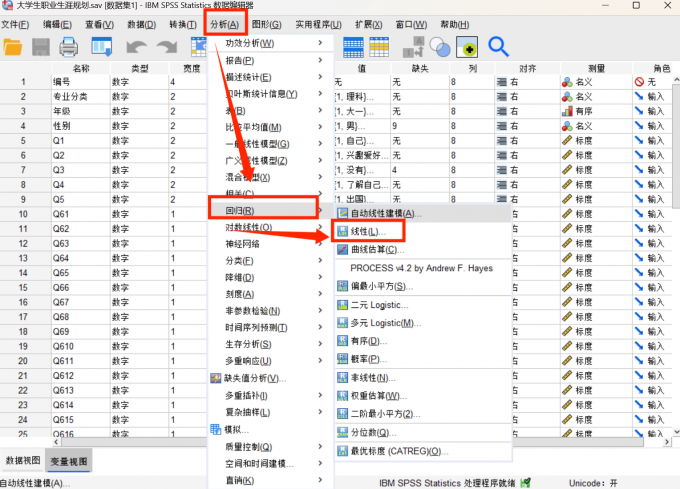680x489 pixels.
Task: Click the vertical scrollbar down arrow
Action: (x=677, y=432)
